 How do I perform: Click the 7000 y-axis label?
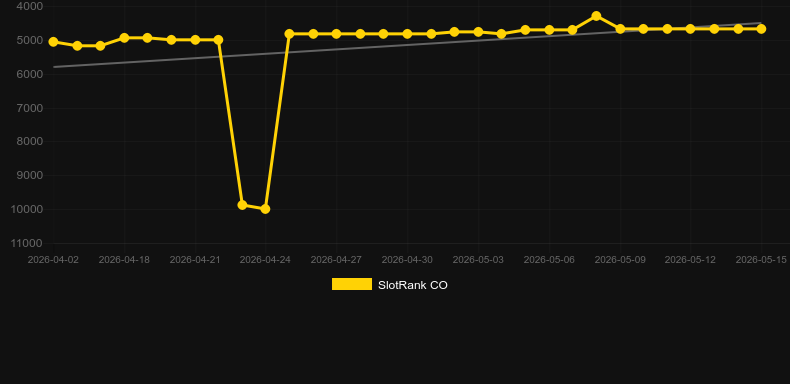click(x=30, y=108)
